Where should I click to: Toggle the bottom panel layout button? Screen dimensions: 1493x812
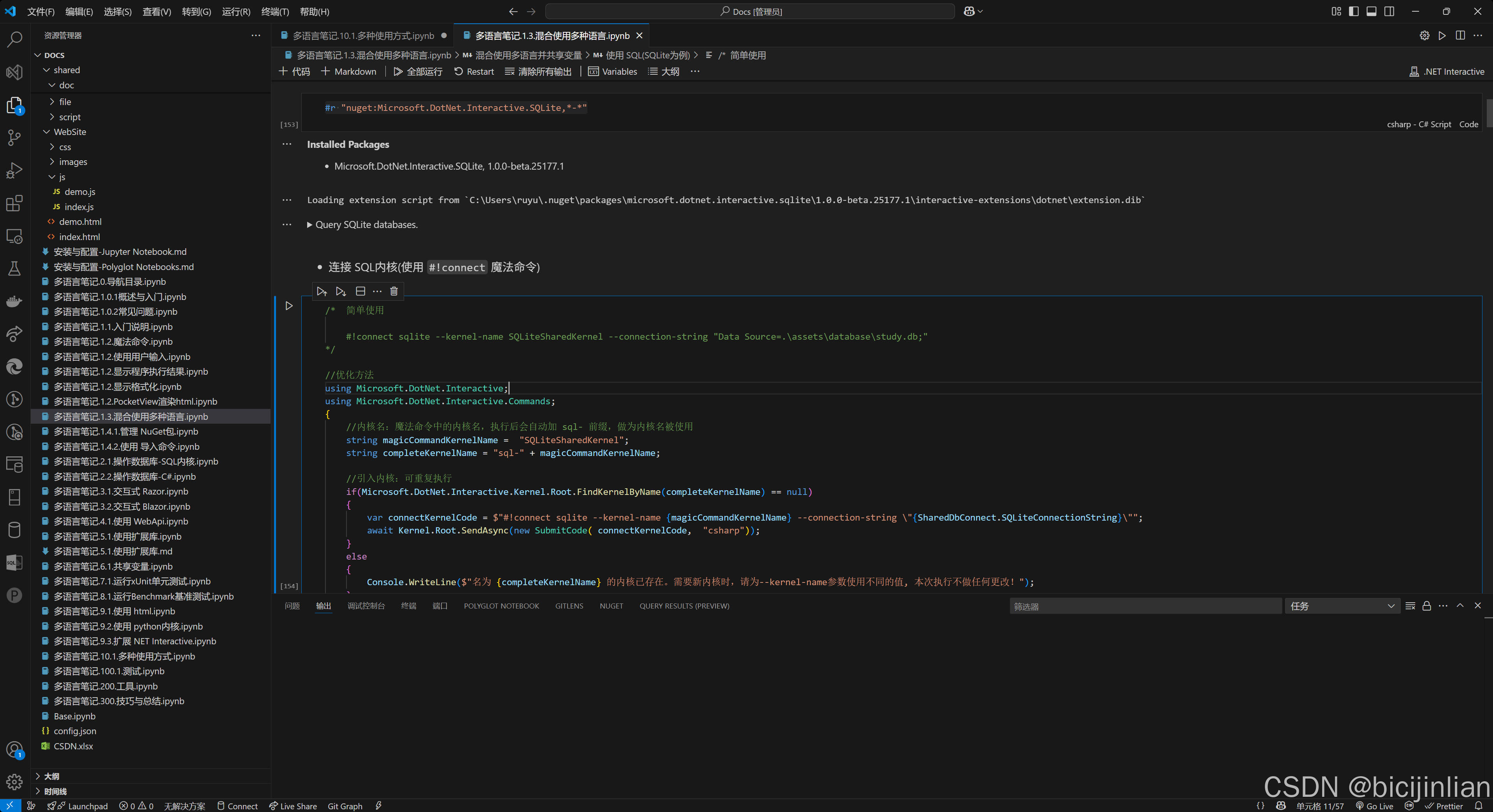(x=1371, y=12)
